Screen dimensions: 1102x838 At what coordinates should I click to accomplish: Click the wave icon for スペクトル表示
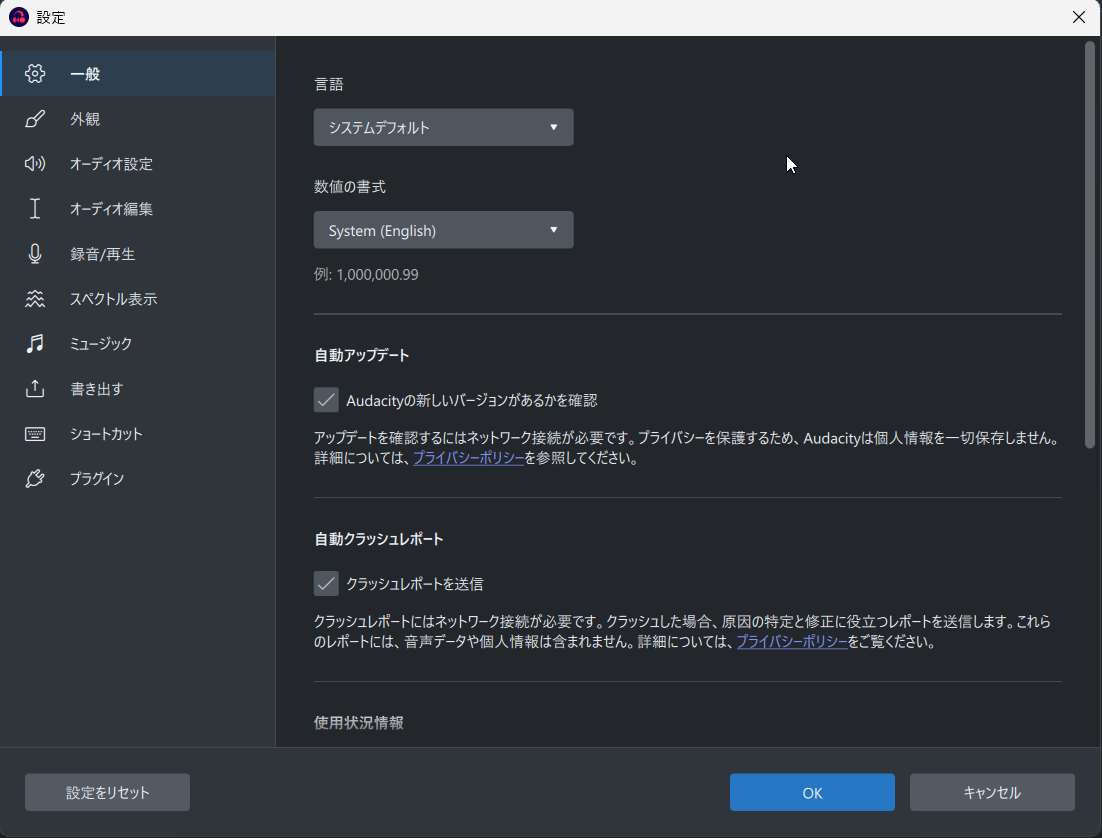pyautogui.click(x=34, y=299)
